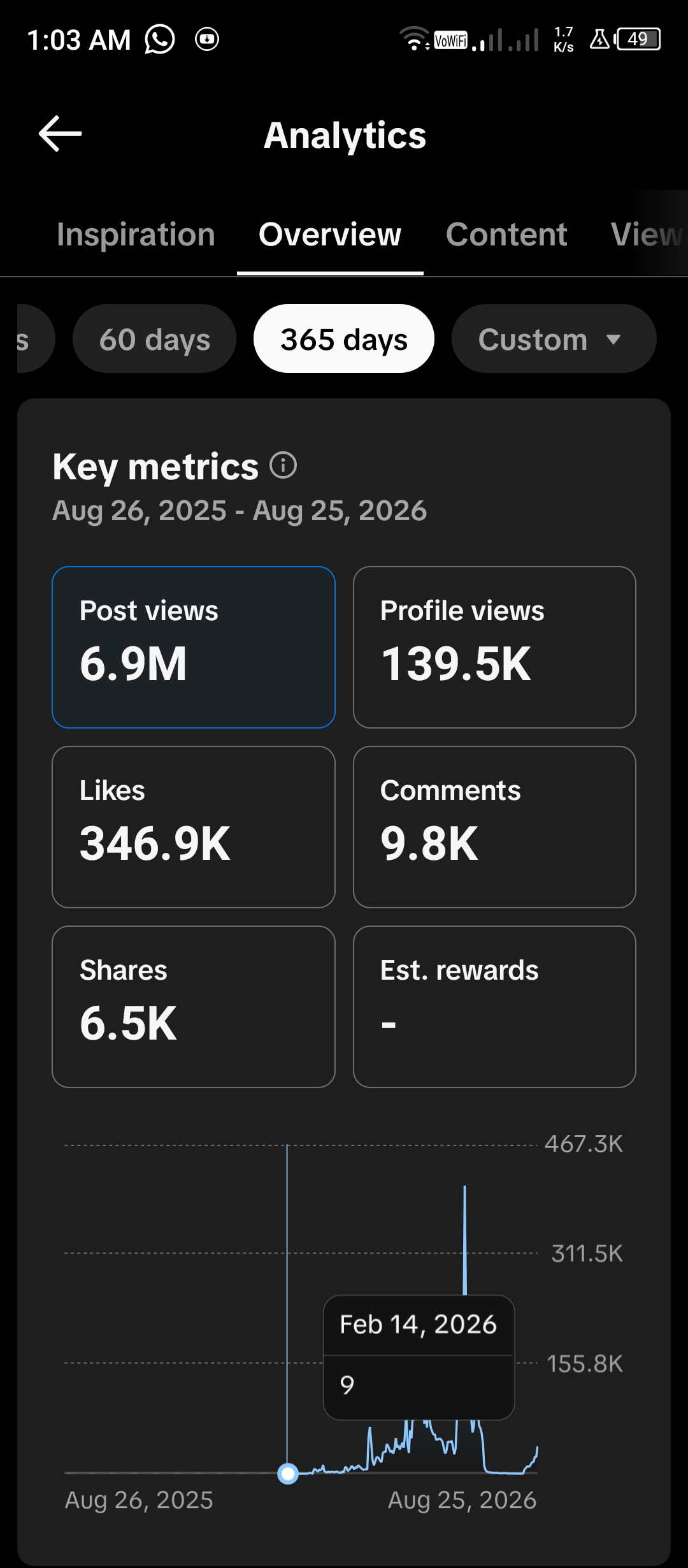Tap the battery indicator icon
688x1568 pixels.
coord(638,40)
